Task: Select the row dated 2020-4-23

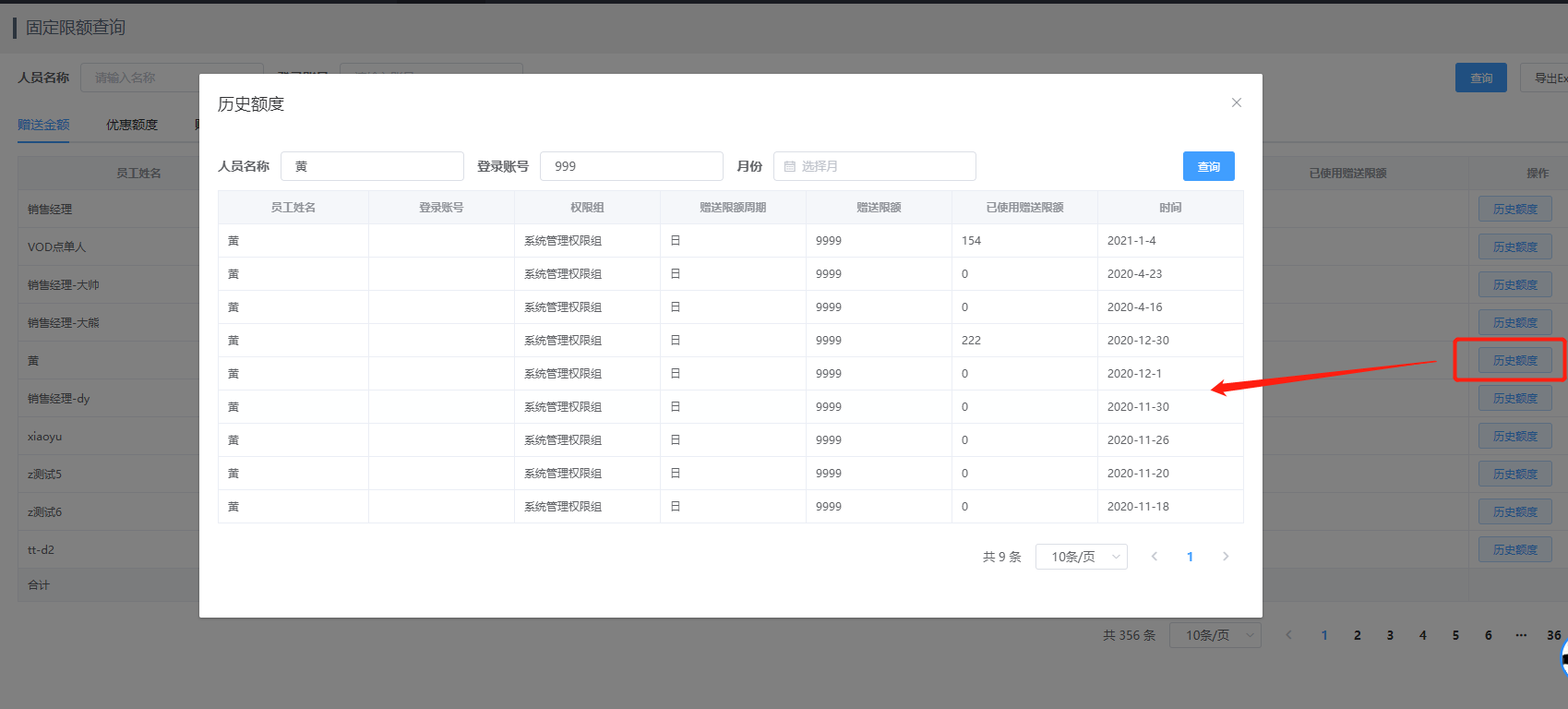Action: point(731,274)
